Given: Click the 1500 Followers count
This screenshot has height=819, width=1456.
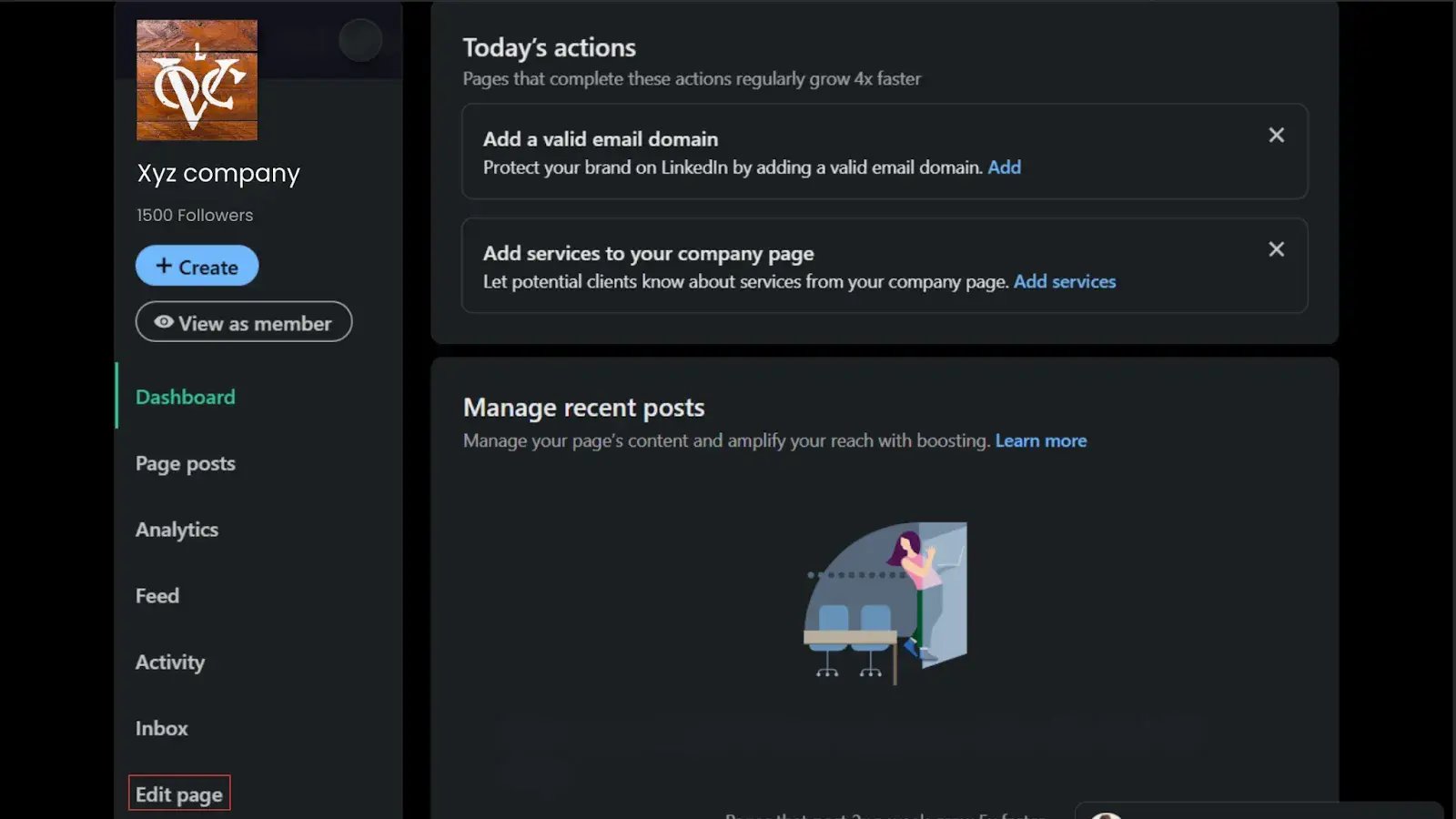Looking at the screenshot, I should [x=195, y=216].
